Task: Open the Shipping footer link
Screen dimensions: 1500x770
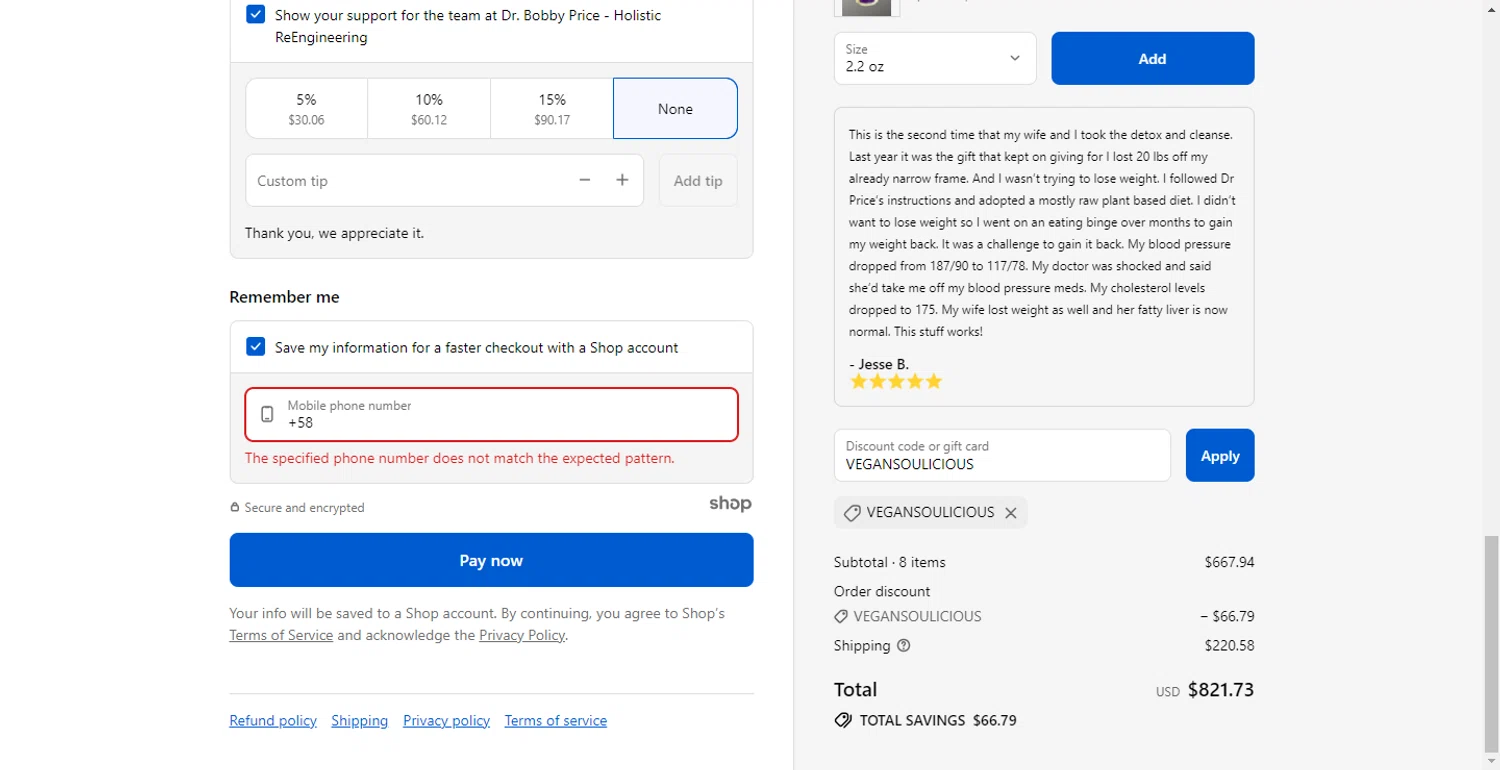Action: (x=360, y=720)
